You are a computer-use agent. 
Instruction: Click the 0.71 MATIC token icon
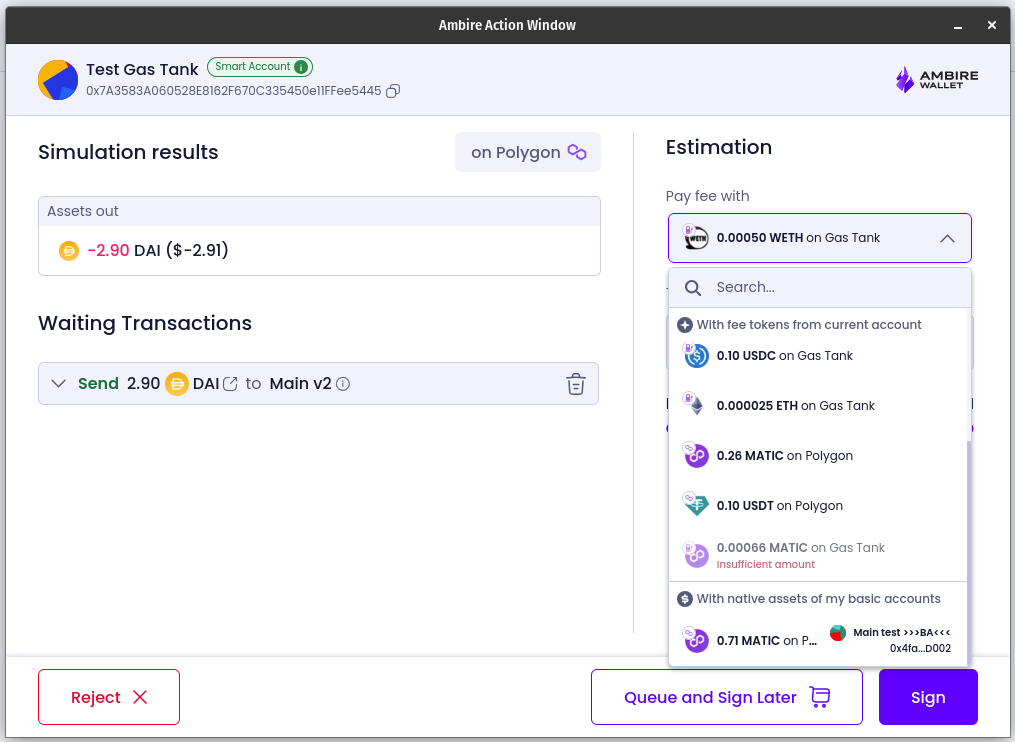tap(696, 640)
